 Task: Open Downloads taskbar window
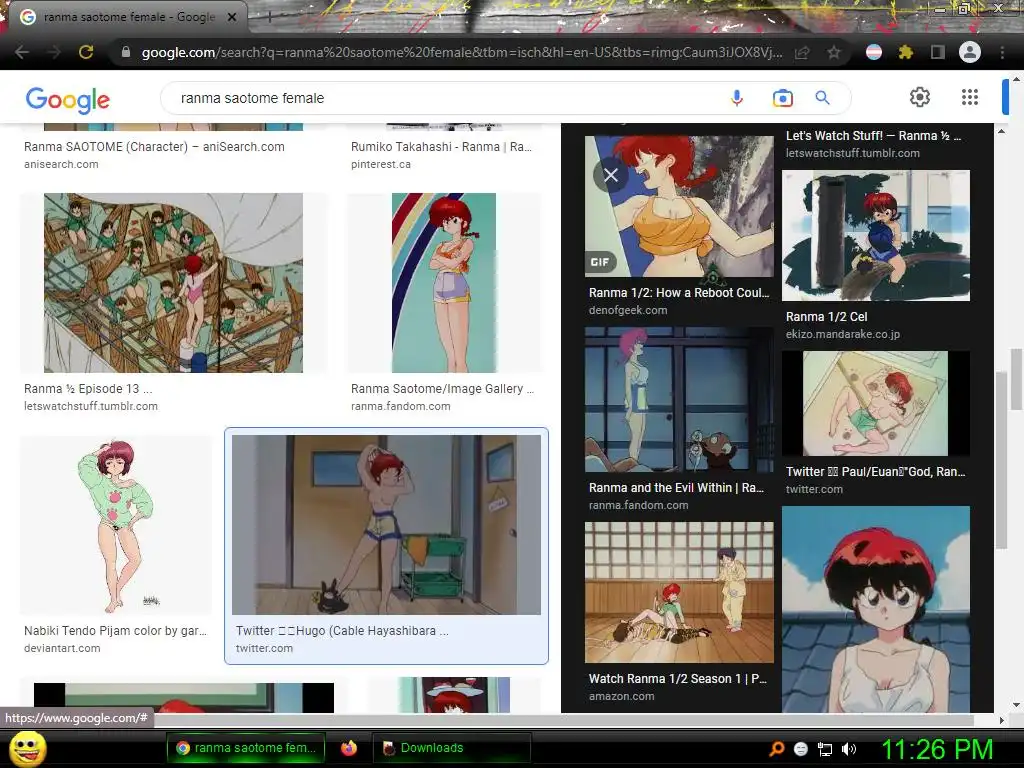coord(451,748)
